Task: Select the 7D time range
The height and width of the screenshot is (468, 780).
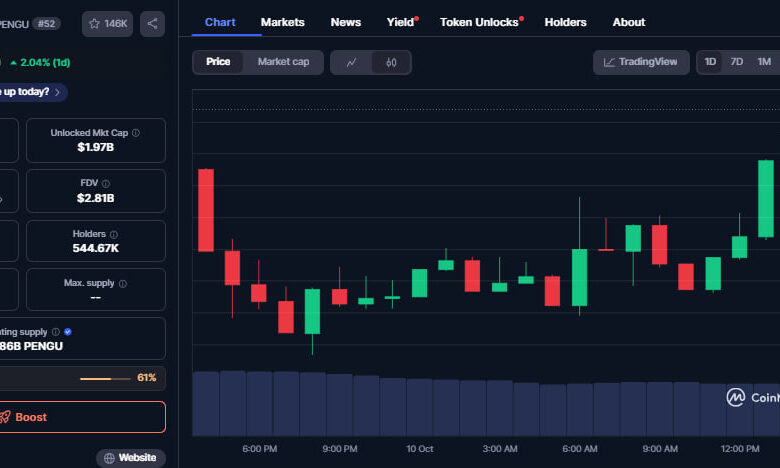Action: (x=737, y=62)
